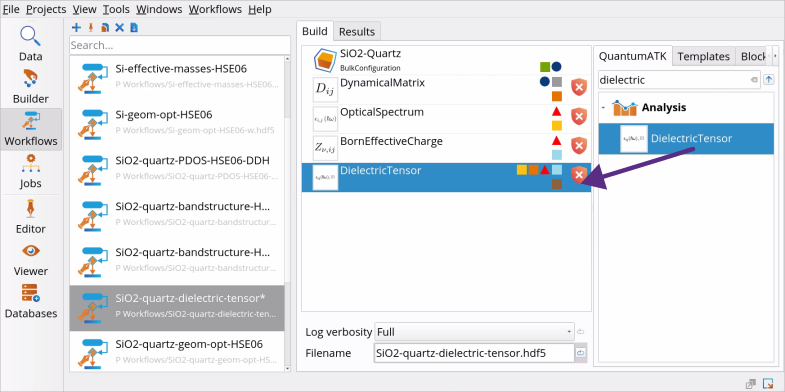Click the DynamicalMatrix Dij block icon
This screenshot has height=392, width=785.
[x=325, y=90]
